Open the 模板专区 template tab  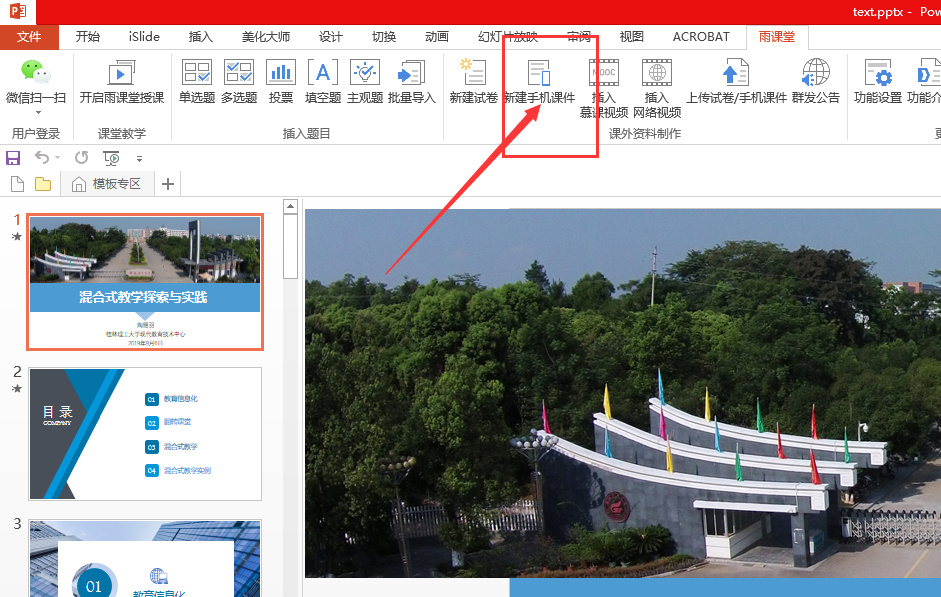(x=107, y=184)
